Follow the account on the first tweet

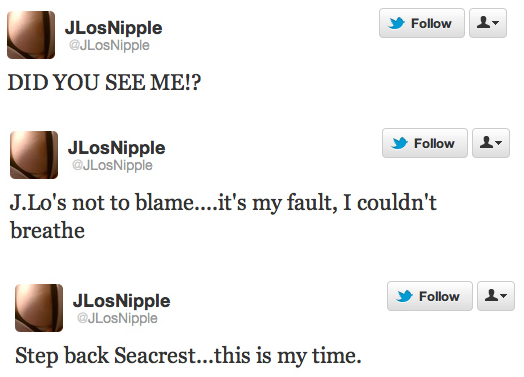pos(422,23)
